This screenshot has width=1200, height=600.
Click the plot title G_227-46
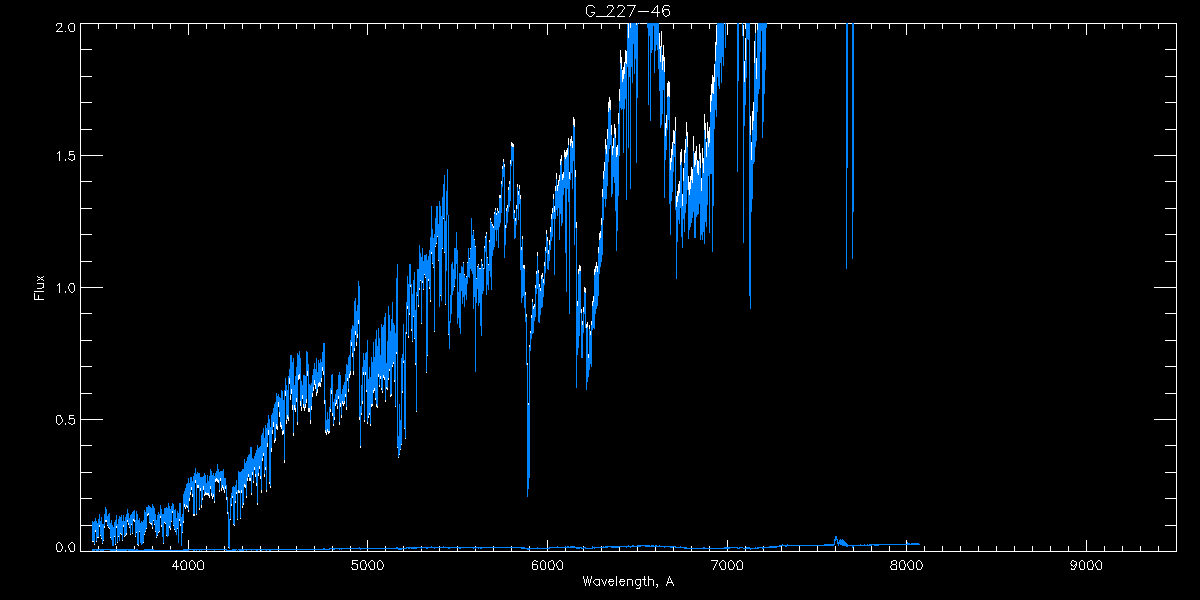coord(627,11)
